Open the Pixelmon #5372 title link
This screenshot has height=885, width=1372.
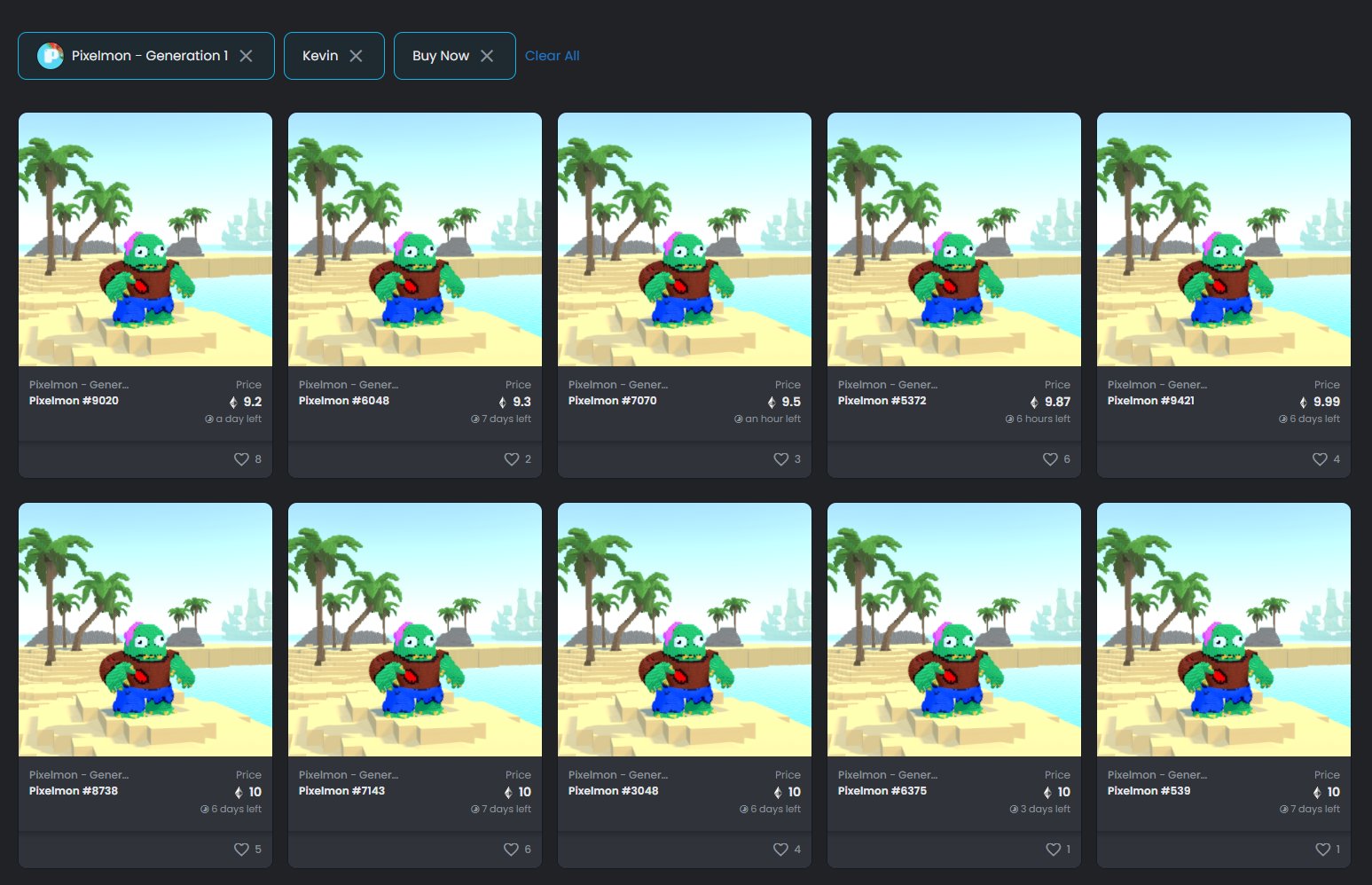882,401
